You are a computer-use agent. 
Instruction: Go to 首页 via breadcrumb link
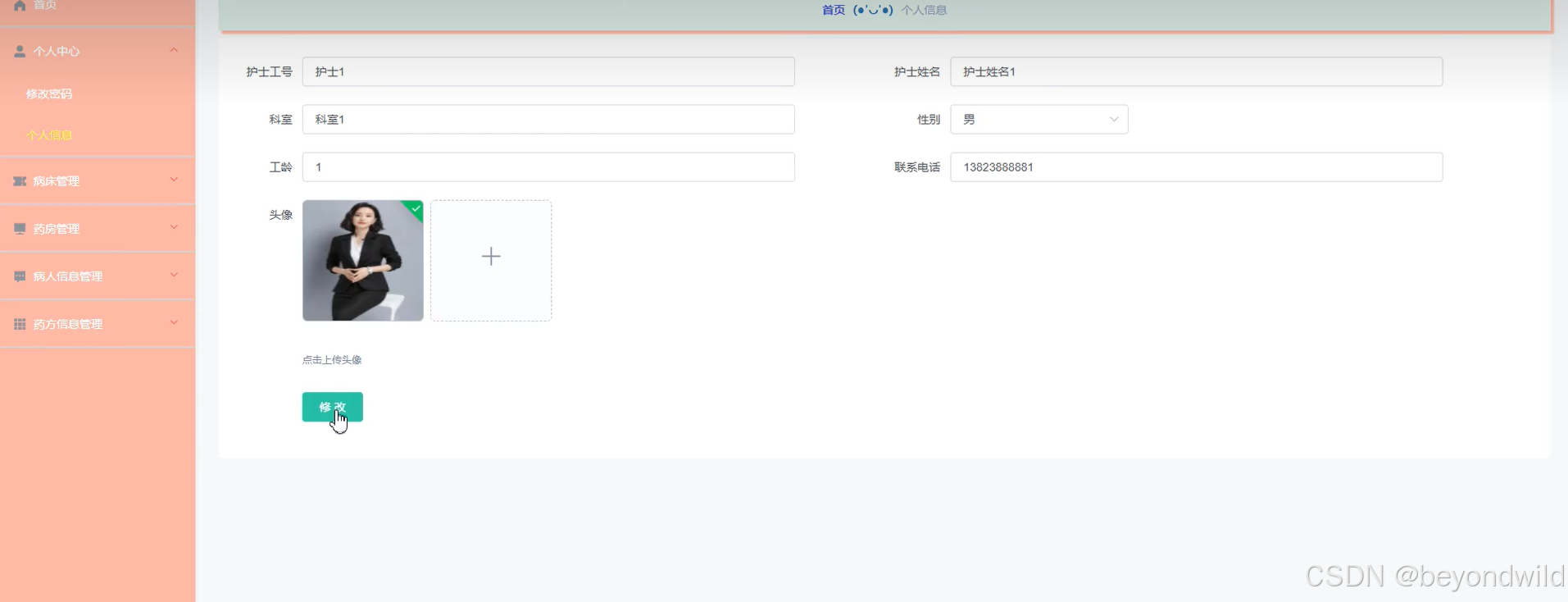click(x=834, y=10)
